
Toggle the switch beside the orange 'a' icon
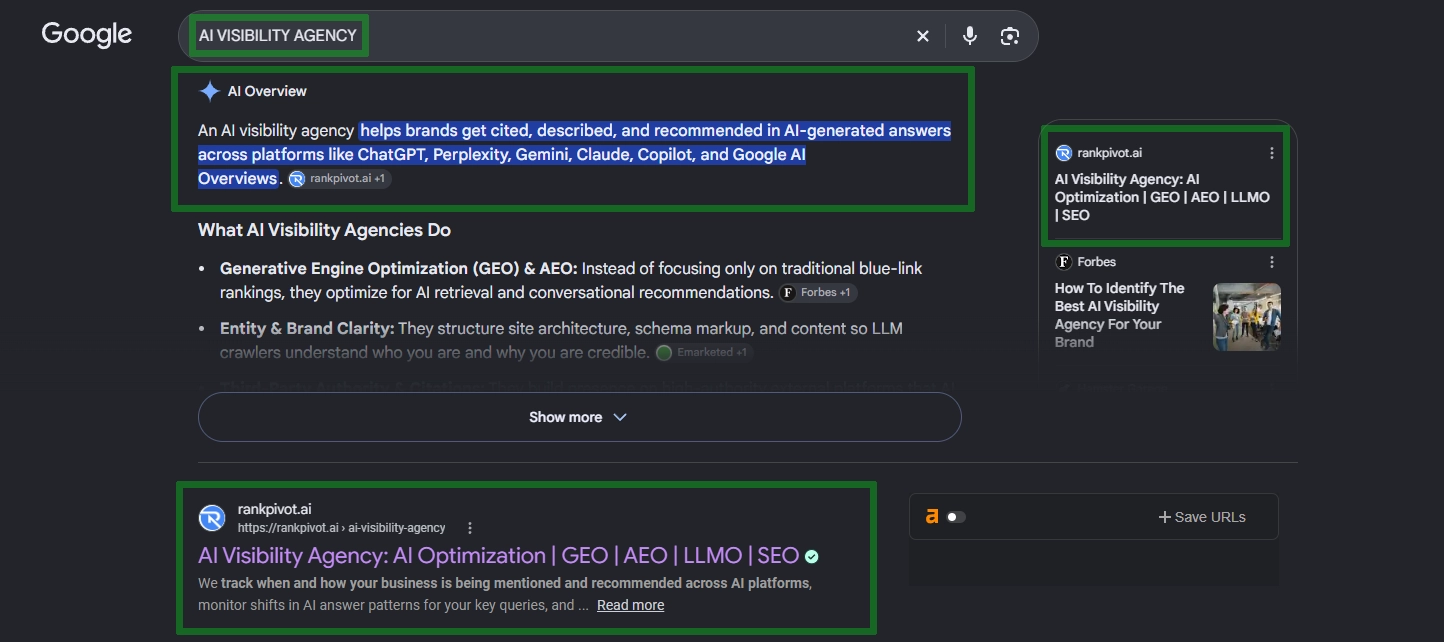tap(957, 517)
